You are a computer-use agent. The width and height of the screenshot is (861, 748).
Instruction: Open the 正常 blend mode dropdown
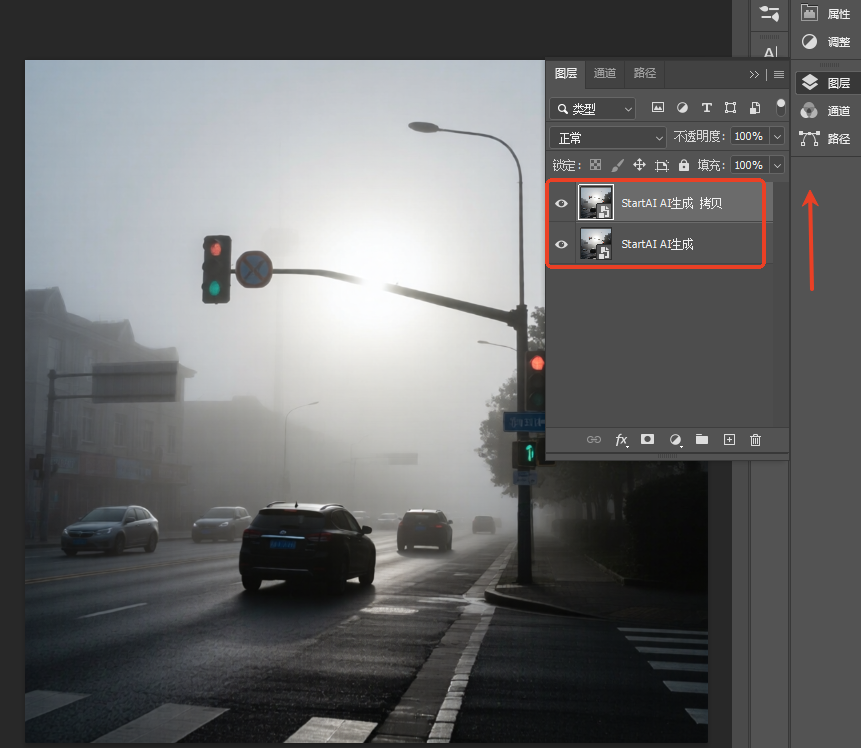608,138
